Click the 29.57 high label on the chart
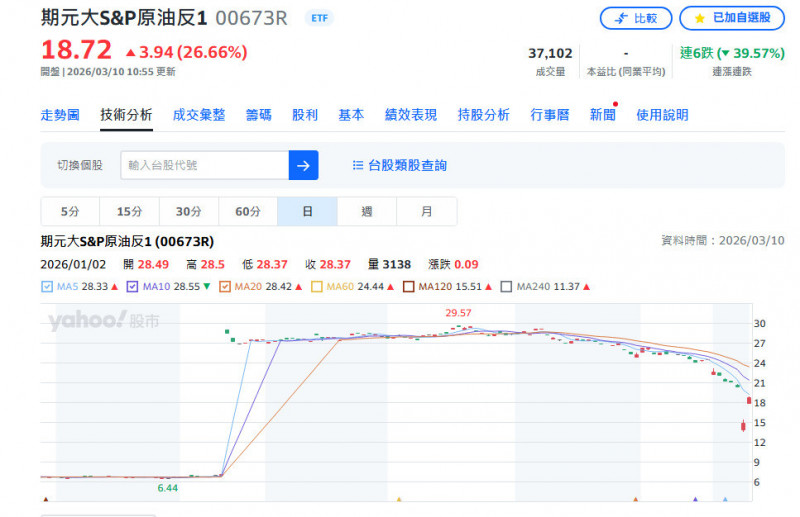 (458, 313)
